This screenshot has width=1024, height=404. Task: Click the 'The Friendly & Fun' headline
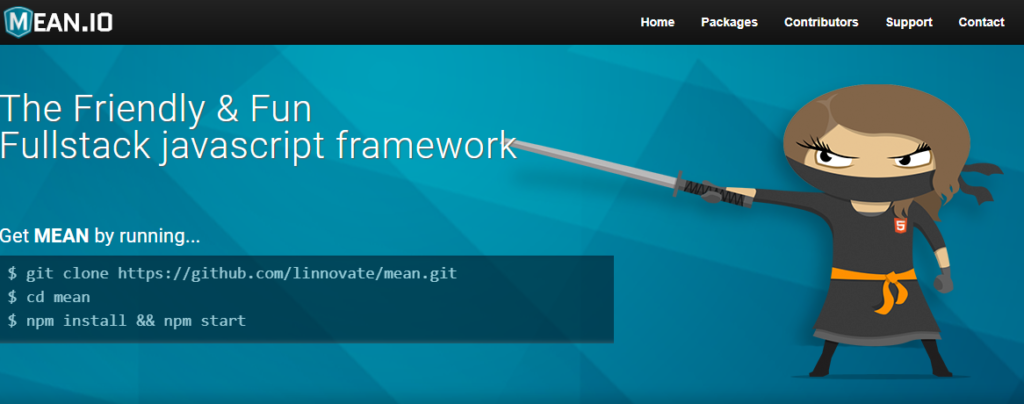click(156, 110)
